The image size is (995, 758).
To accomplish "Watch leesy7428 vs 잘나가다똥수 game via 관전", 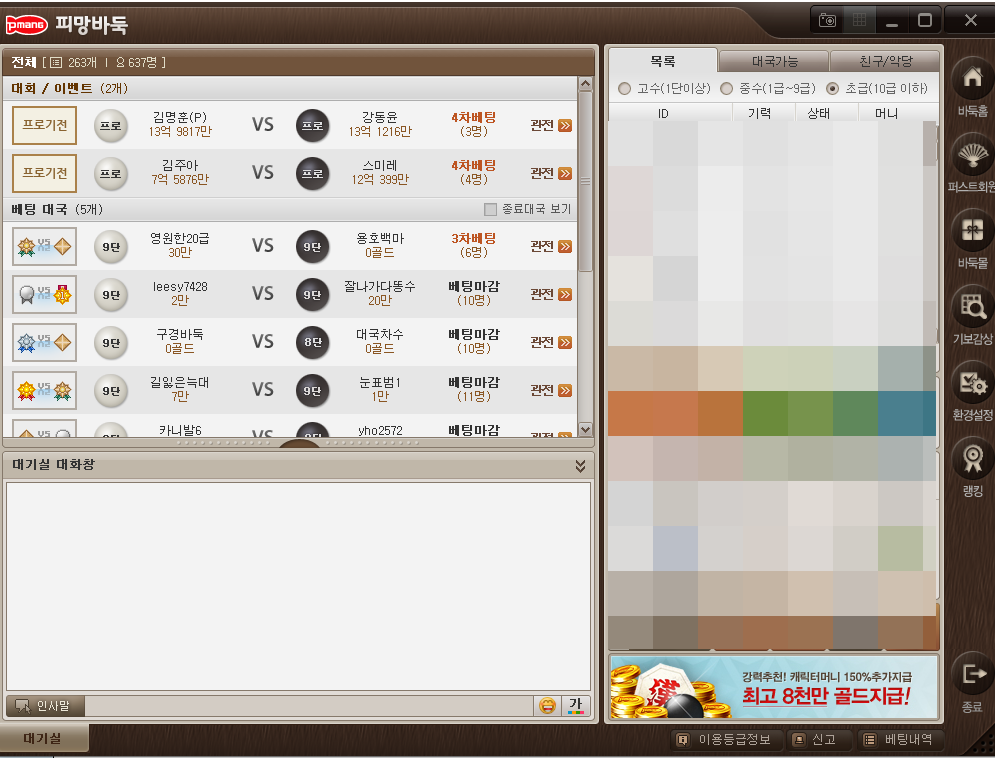I will 551,294.
